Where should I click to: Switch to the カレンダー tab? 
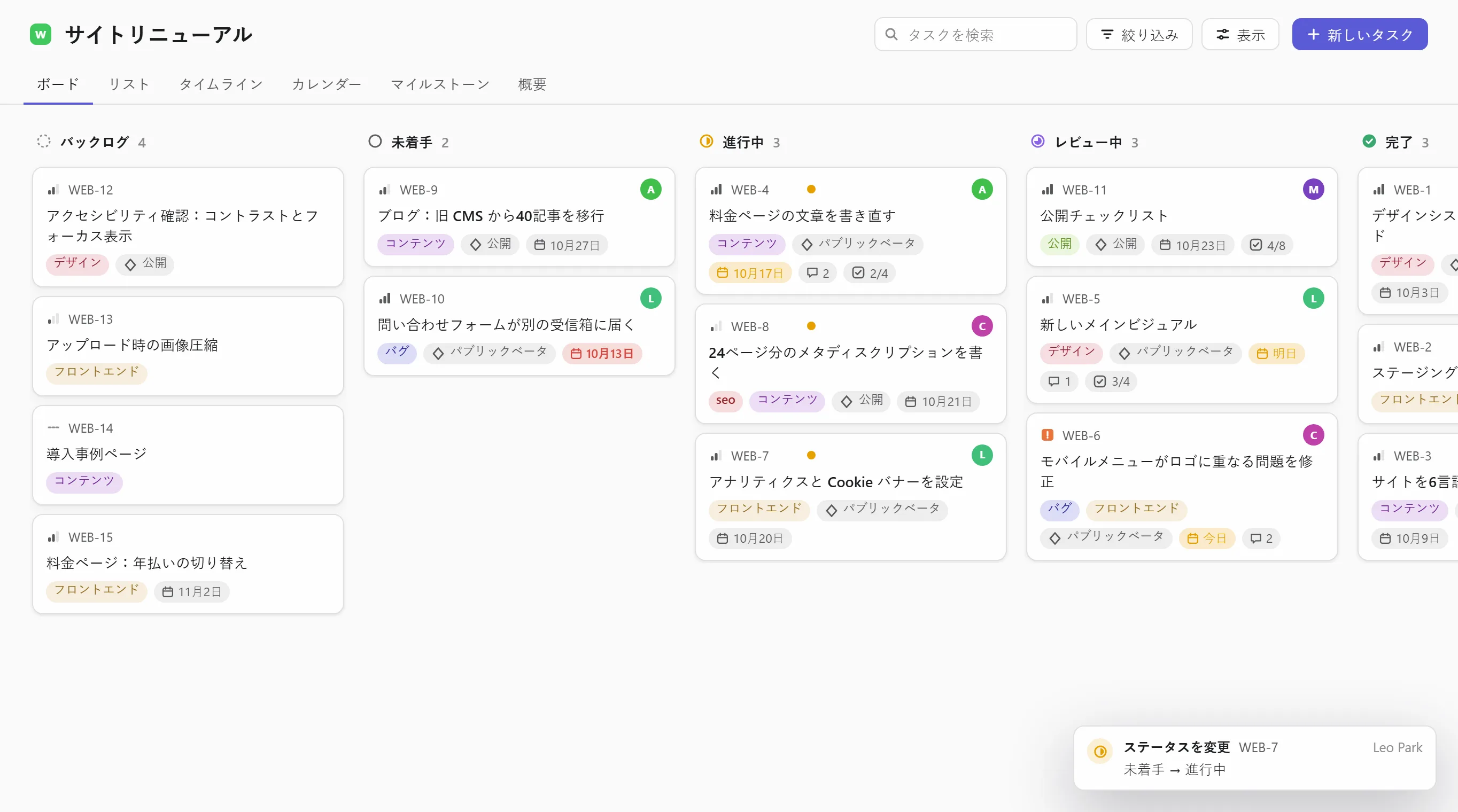(x=327, y=84)
